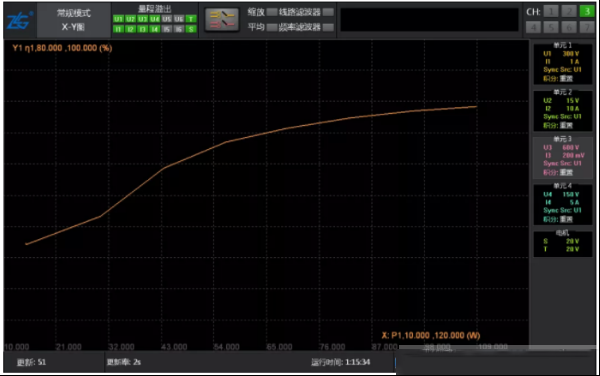Toggle the 平均 averaging indicator
600x376 pixels.
(272, 27)
